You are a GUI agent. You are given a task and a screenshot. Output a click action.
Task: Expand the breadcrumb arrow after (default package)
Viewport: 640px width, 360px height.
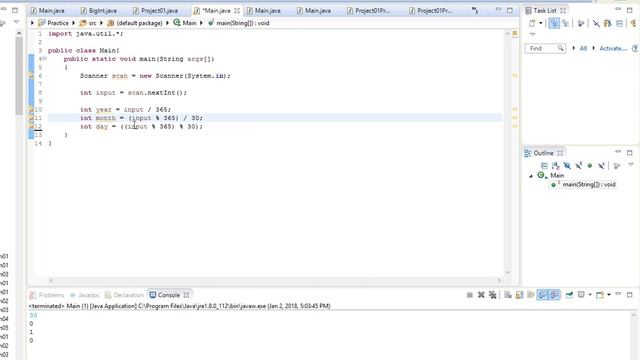[x=167, y=23]
